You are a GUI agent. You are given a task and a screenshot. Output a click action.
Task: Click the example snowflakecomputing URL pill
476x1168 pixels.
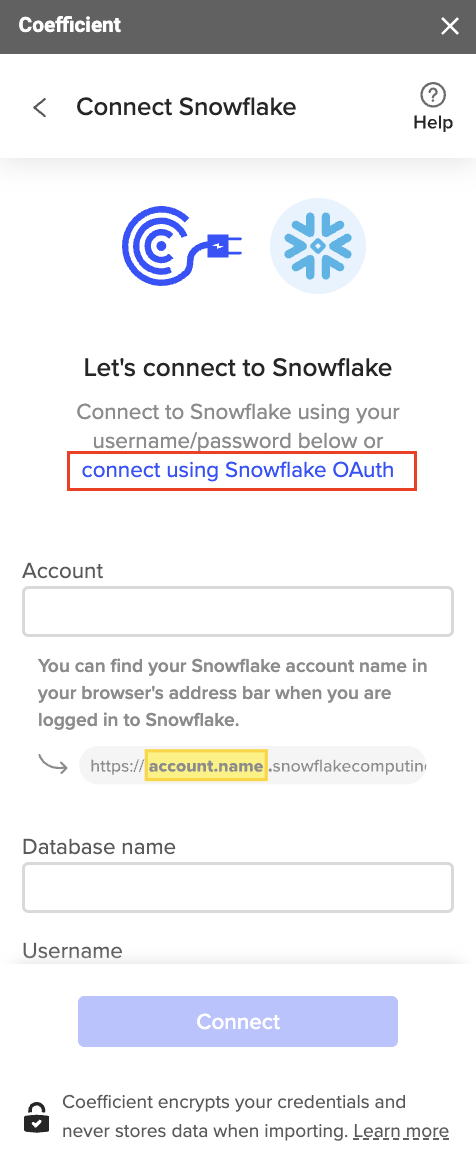click(253, 765)
